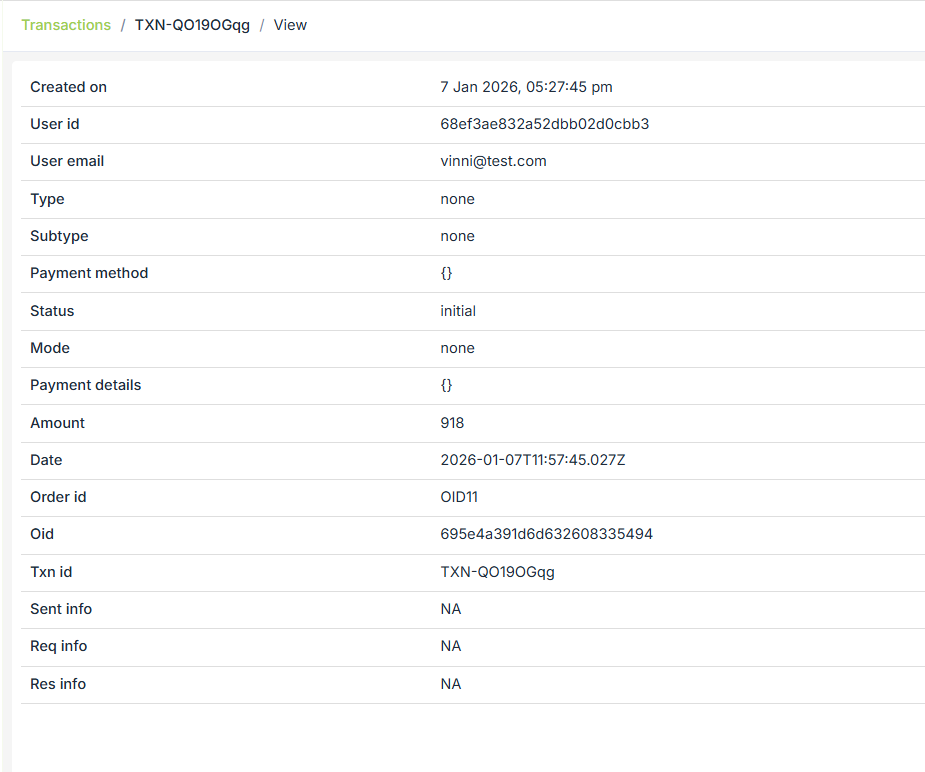Click the Created on timestamp value
The height and width of the screenshot is (772, 925).
pos(526,87)
